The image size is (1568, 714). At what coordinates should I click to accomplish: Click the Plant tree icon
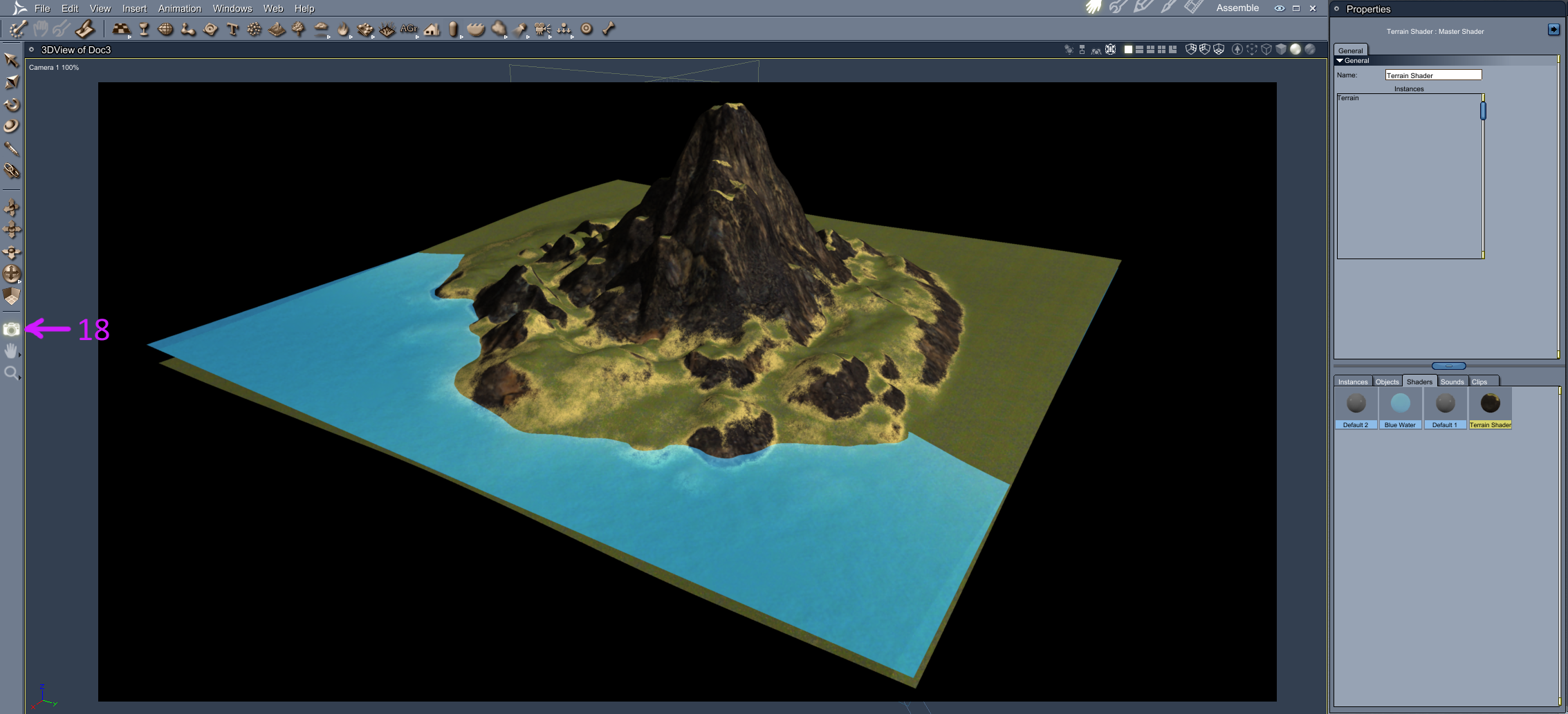[x=298, y=29]
